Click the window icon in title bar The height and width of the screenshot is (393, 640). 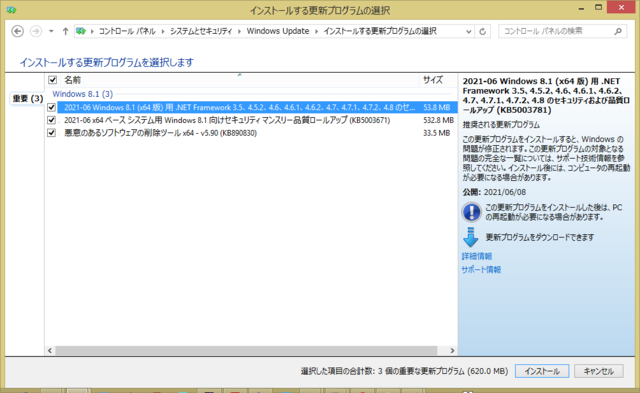click(x=11, y=9)
